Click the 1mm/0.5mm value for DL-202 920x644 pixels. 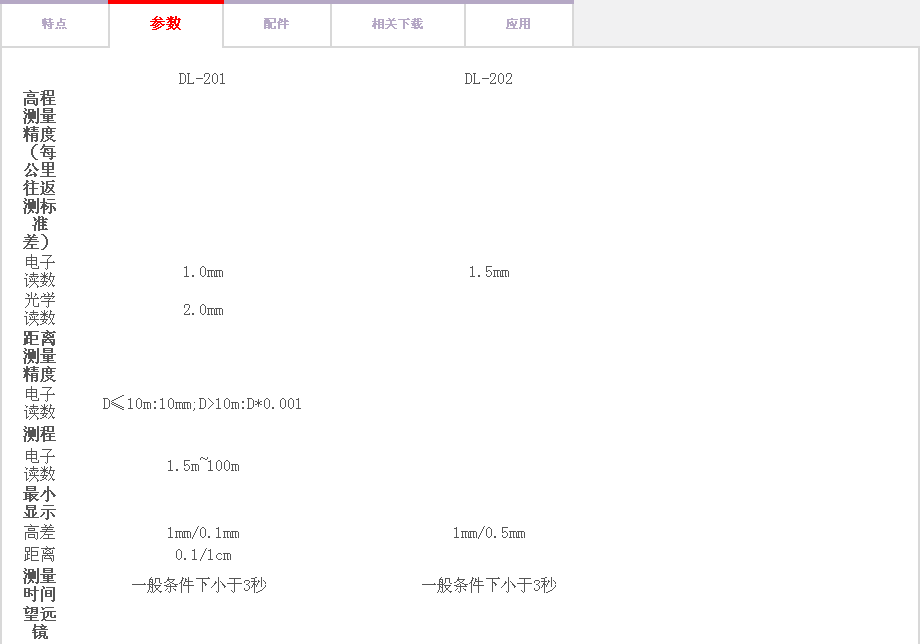489,533
